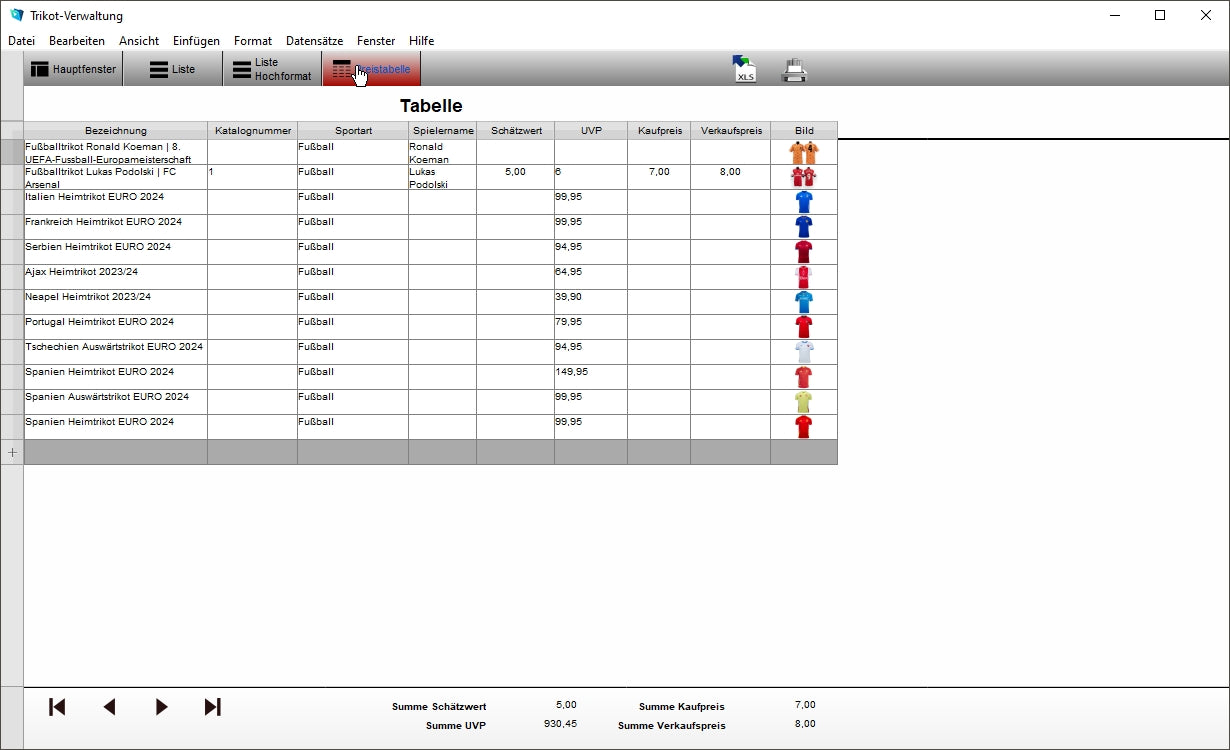Click the plus icon to add row
1230x750 pixels.
point(12,452)
